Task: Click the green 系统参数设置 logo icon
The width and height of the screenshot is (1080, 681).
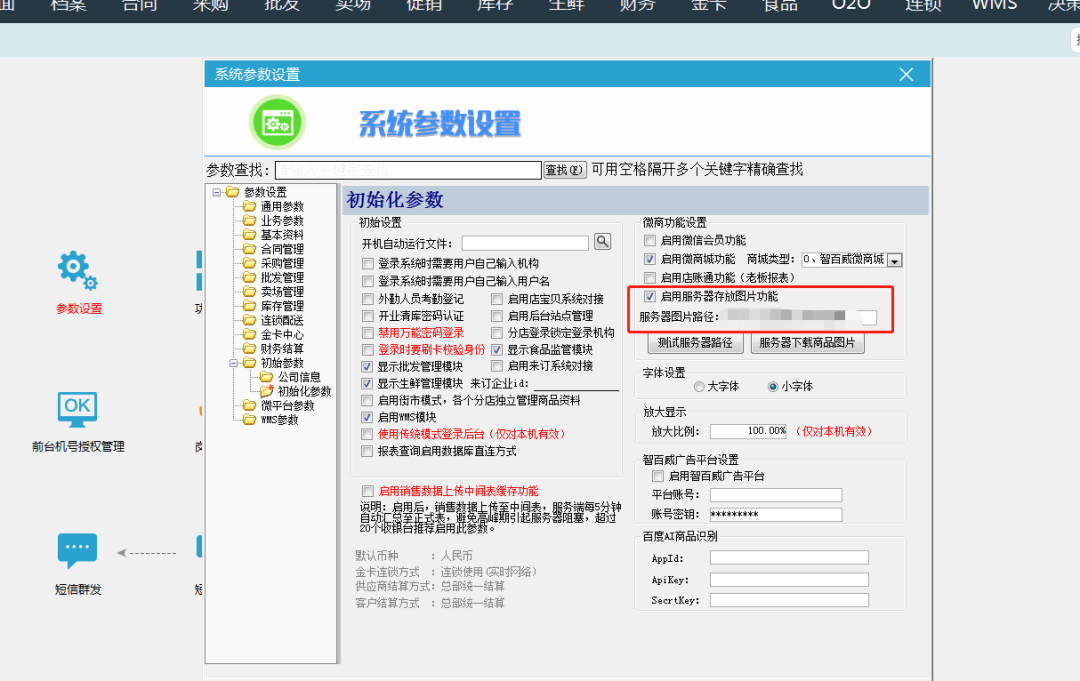Action: click(277, 123)
